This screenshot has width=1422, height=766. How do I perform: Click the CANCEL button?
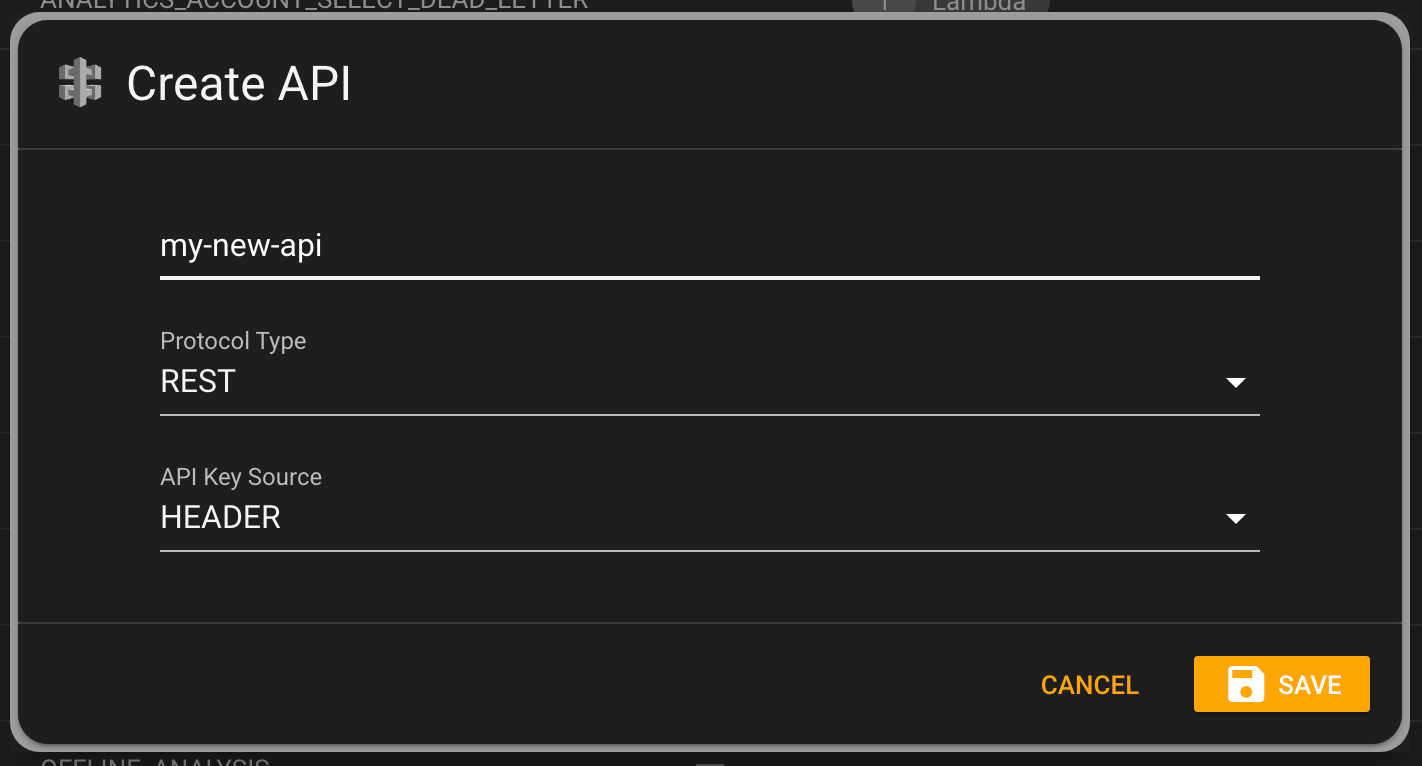1090,685
